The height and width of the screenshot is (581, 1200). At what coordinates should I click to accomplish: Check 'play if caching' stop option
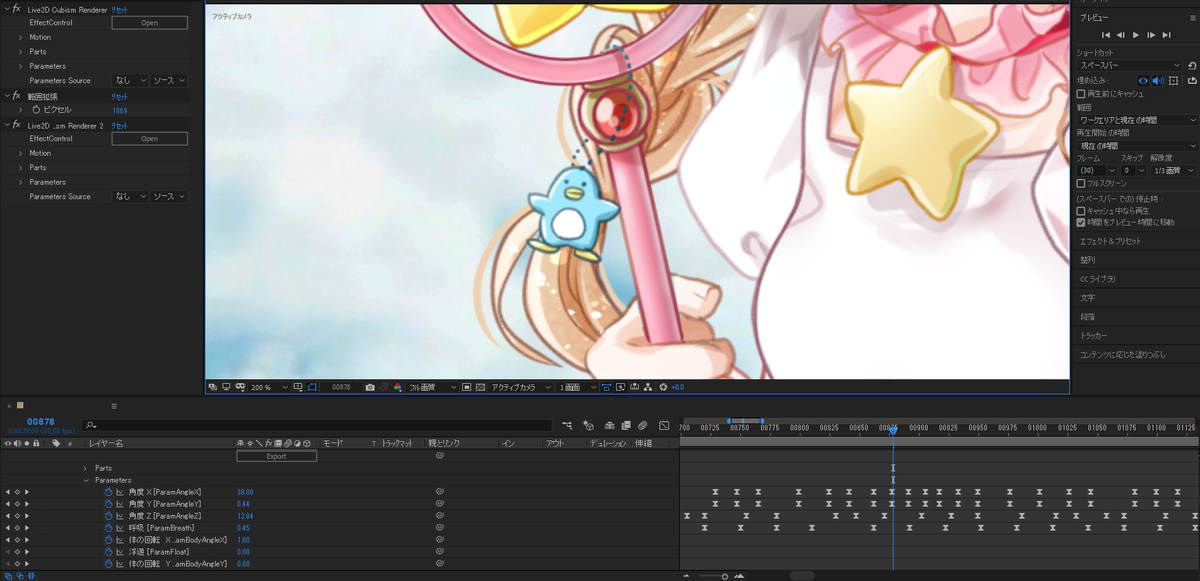tap(1081, 211)
